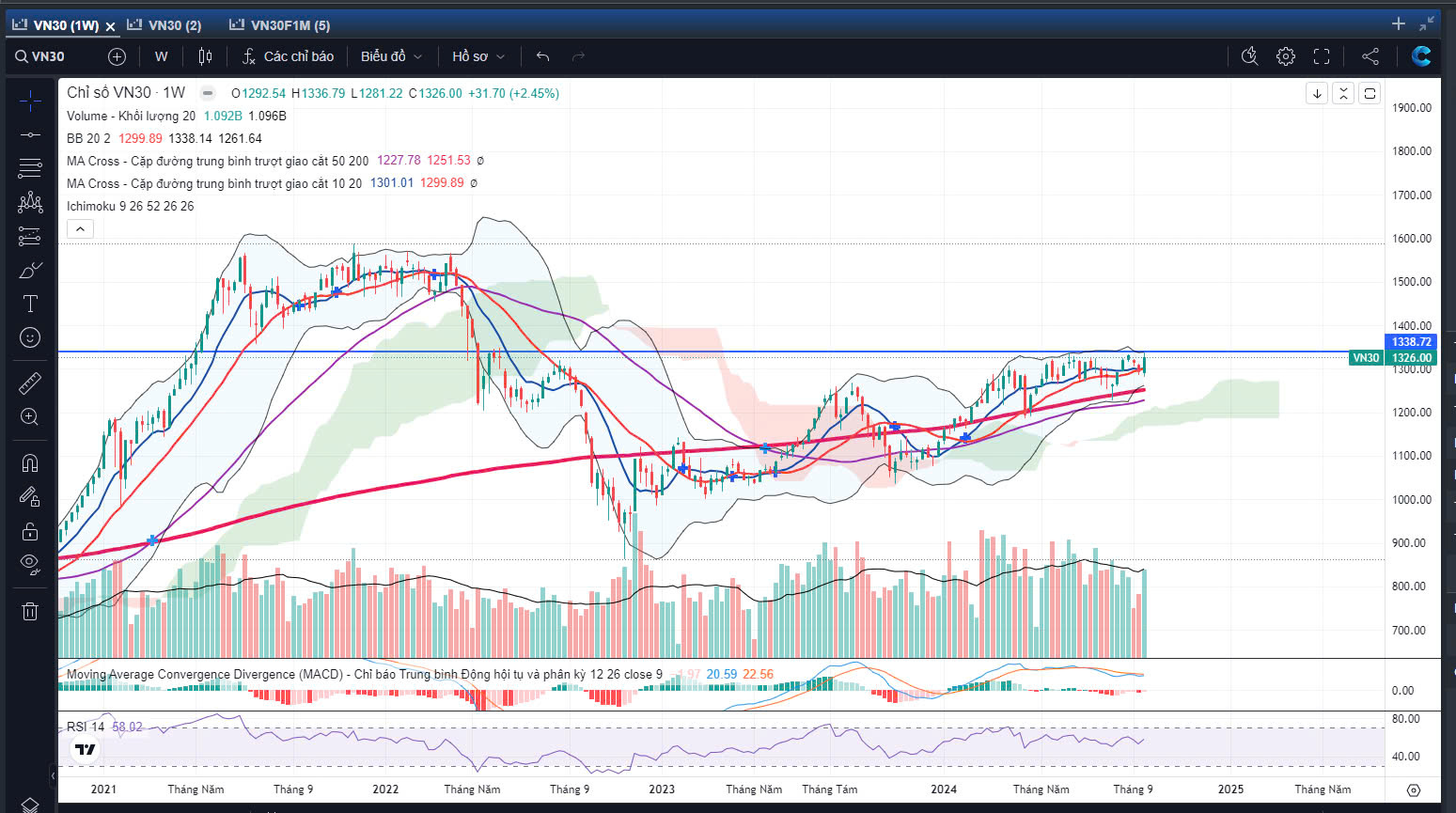Select the horizontal line drawing tool
The width and height of the screenshot is (1456, 813).
coord(30,134)
